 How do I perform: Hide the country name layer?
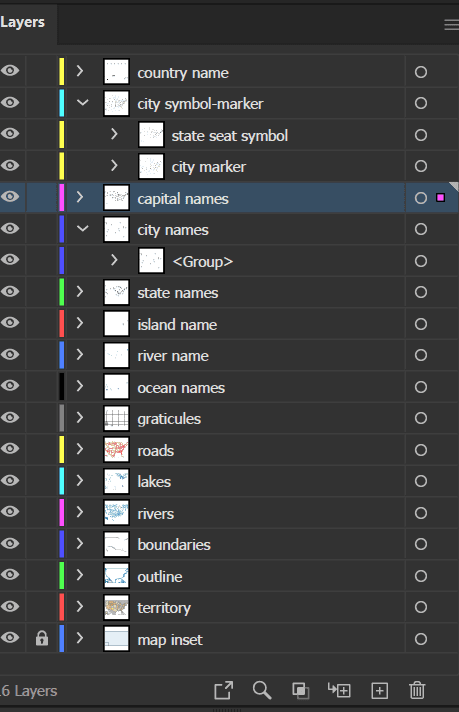10,70
